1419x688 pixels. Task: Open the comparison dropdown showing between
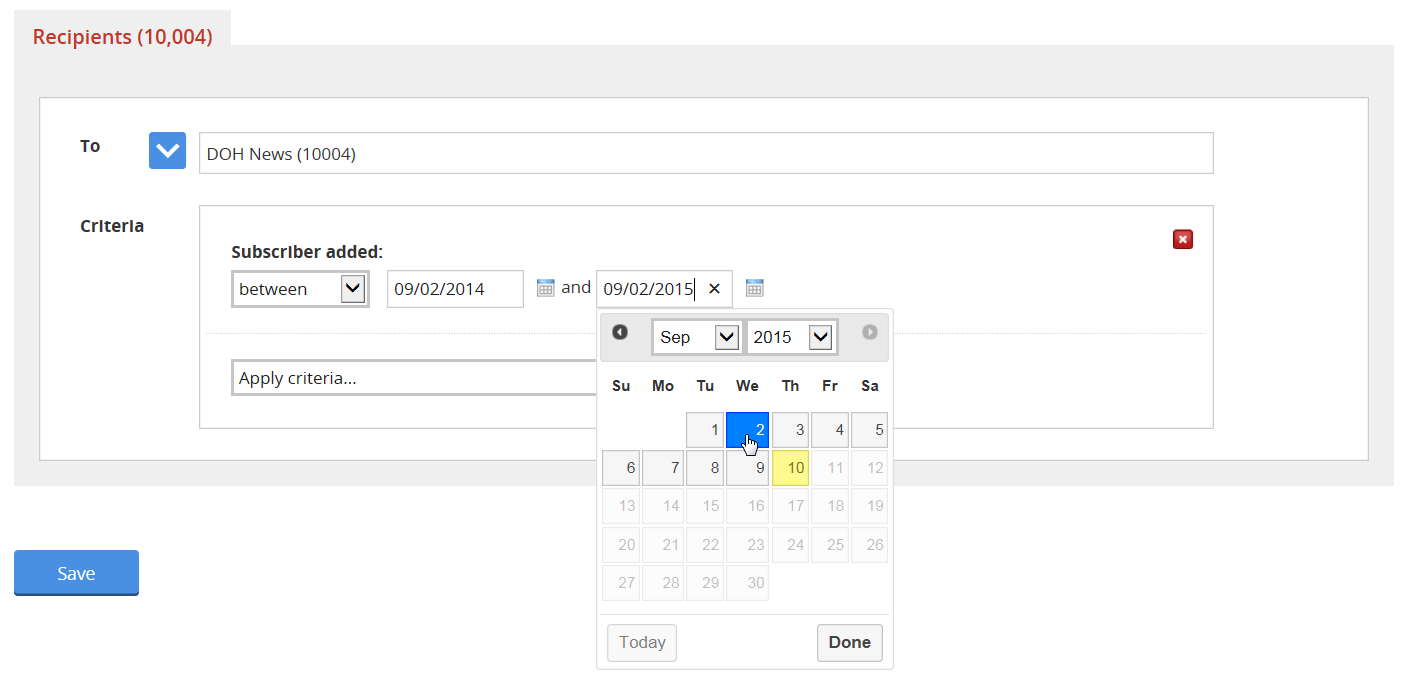(300, 288)
